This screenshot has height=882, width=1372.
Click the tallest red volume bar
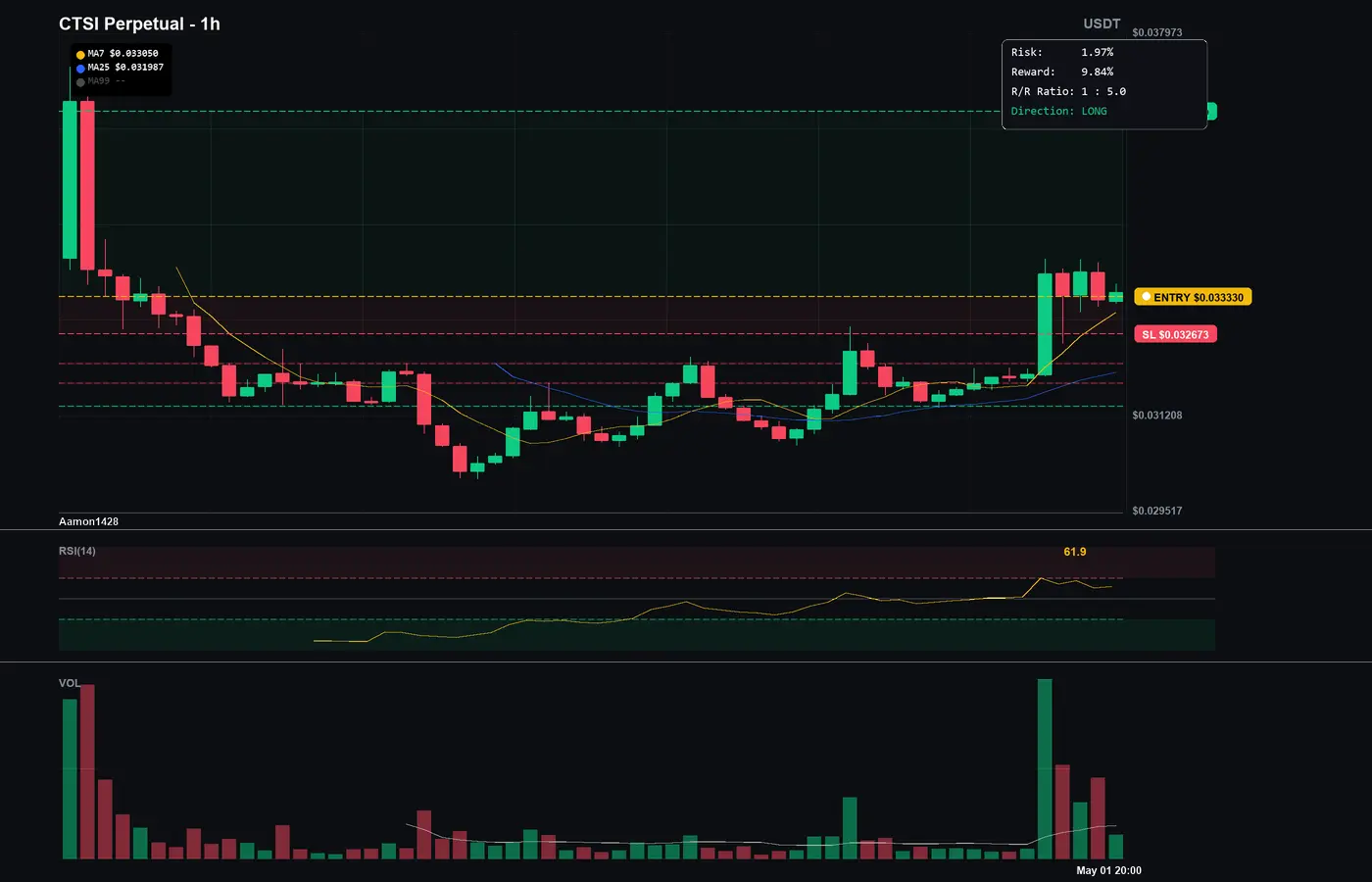[x=87, y=772]
